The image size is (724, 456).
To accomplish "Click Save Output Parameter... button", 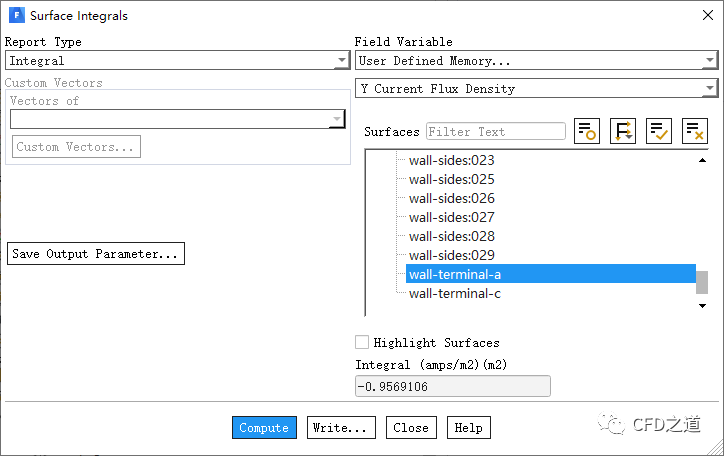I will tap(95, 254).
